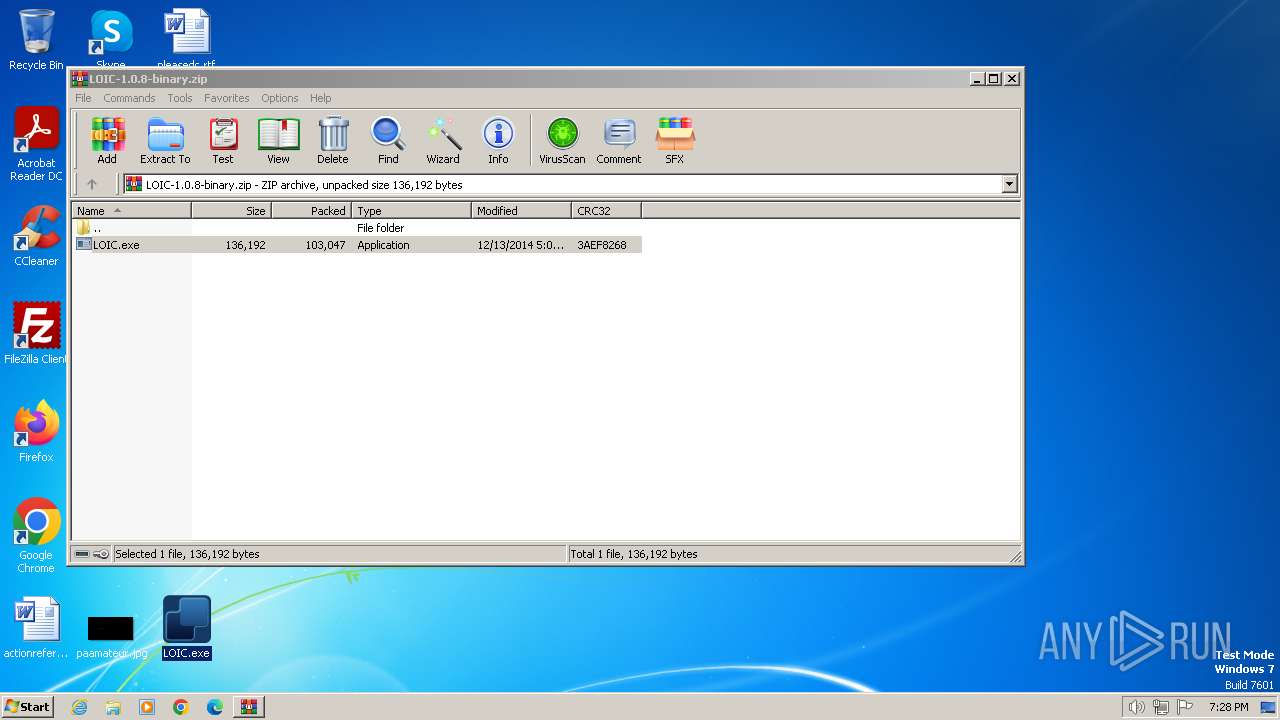1280x720 pixels.
Task: Click the Extract To toolbar icon
Action: point(165,140)
